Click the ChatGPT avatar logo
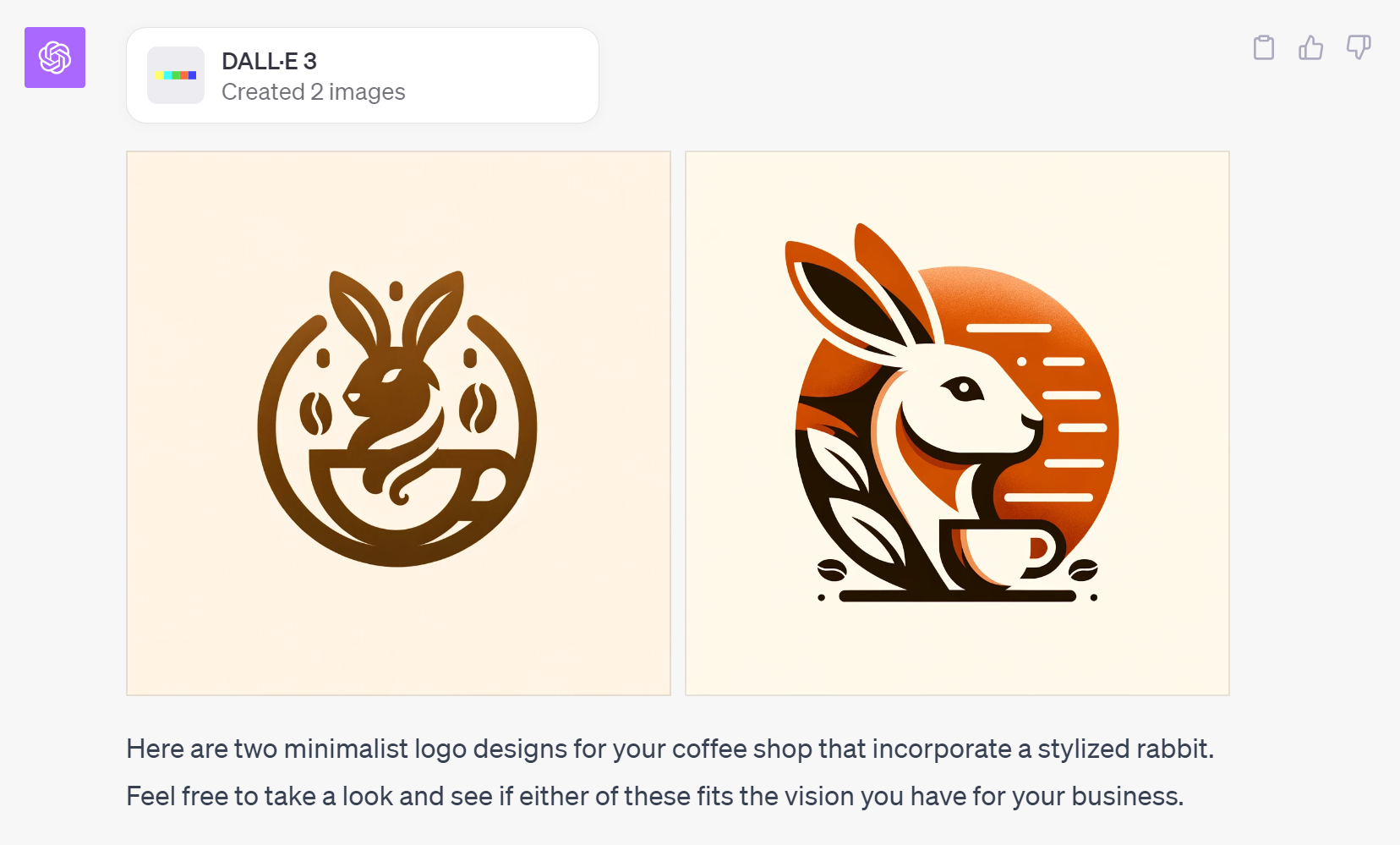 (55, 58)
